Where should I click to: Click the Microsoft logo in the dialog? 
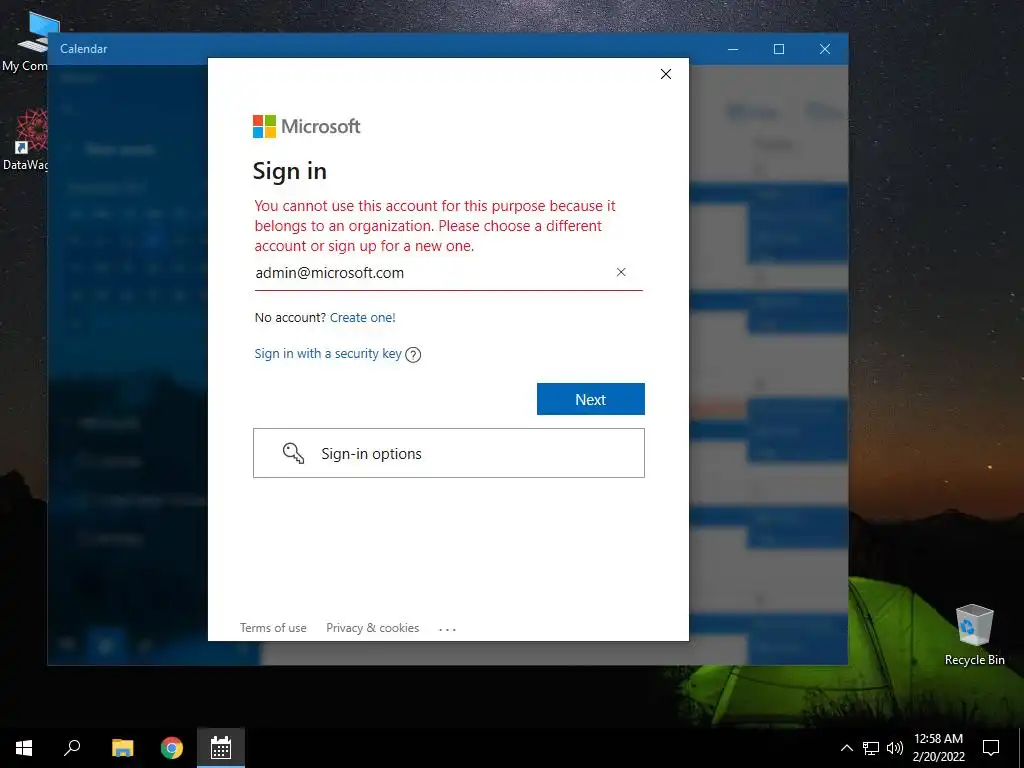[x=306, y=126]
